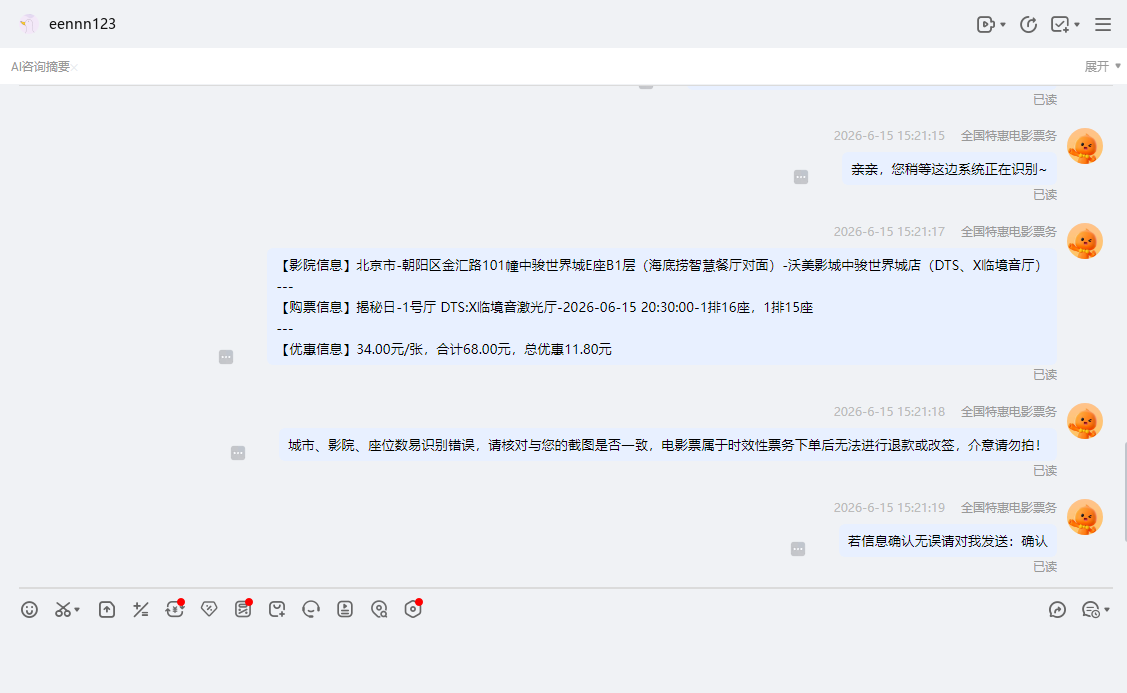This screenshot has width=1127, height=693.
Task: Click the 【影院信息】 line in the message
Action: point(661,265)
